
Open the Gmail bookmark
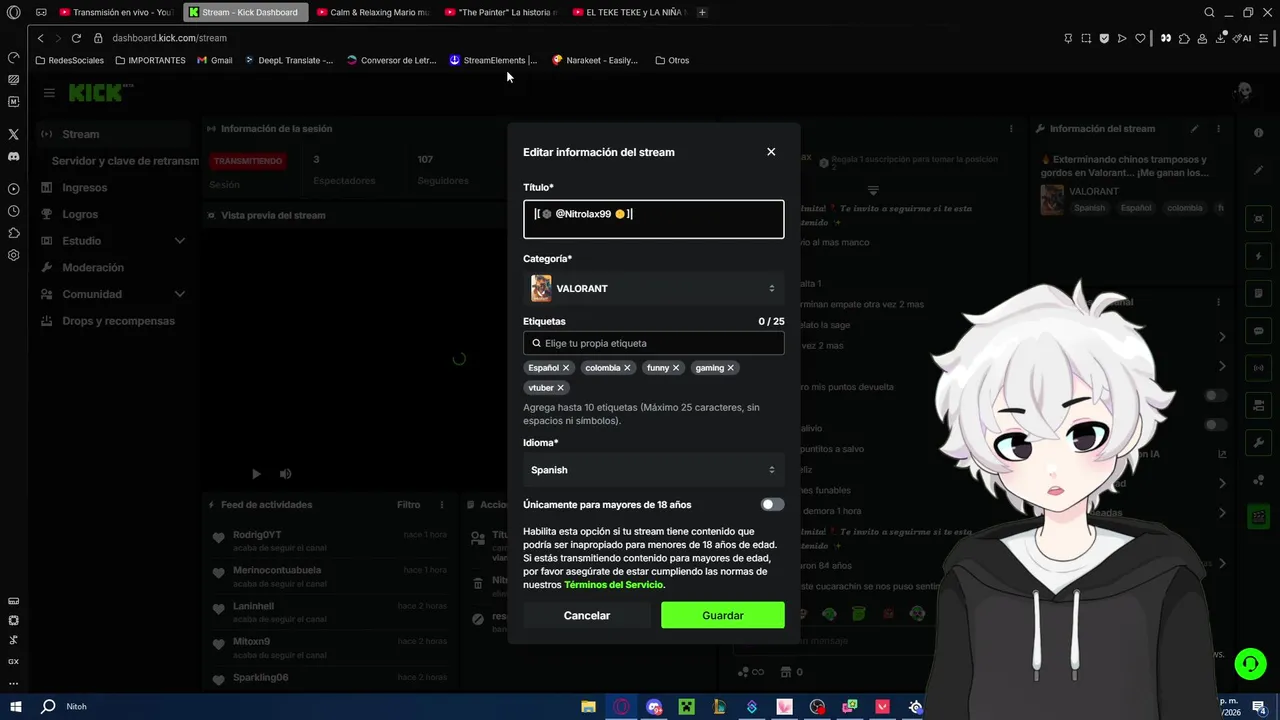coord(215,60)
